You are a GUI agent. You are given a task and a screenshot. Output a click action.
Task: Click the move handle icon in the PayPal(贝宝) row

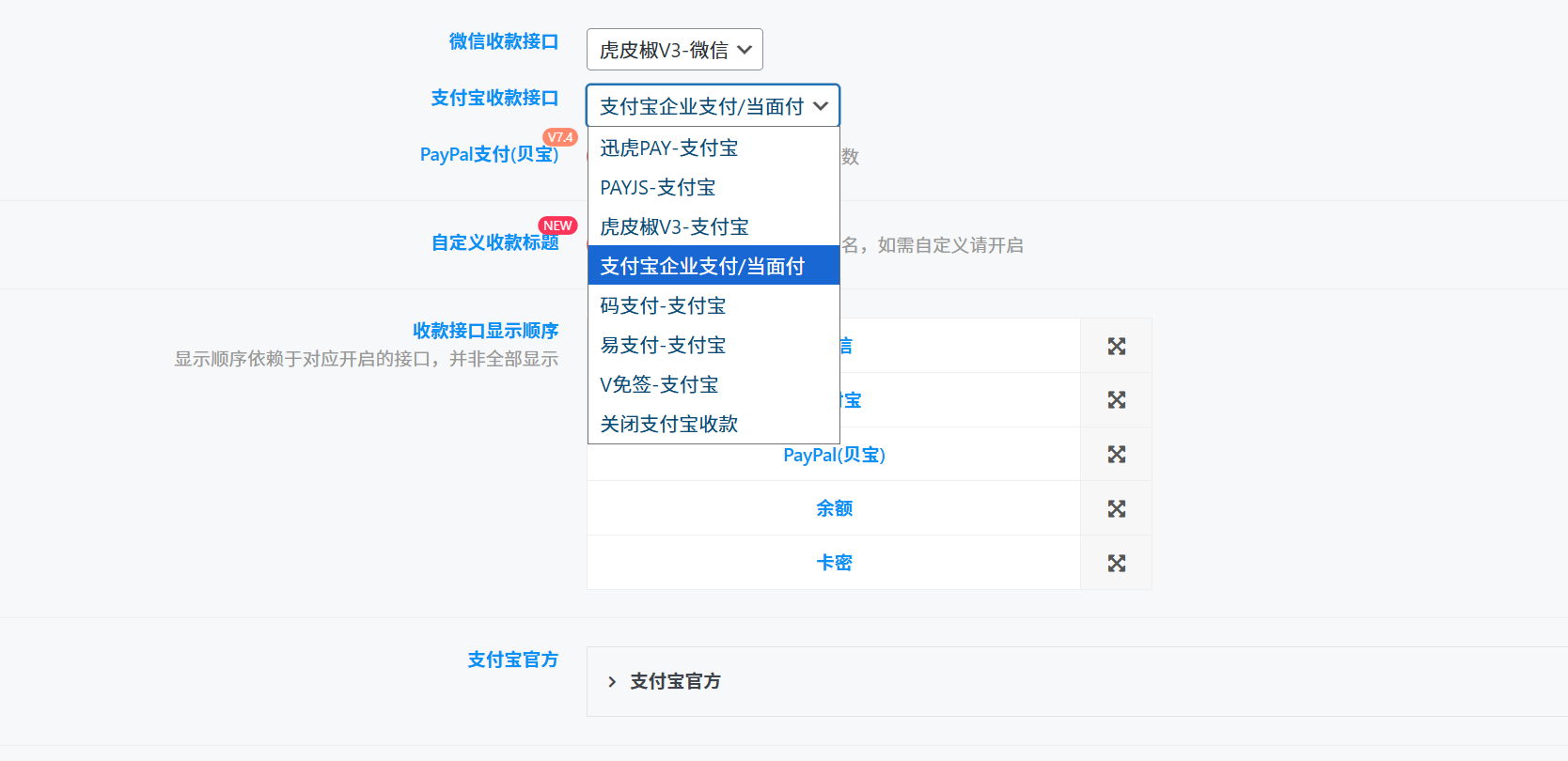point(1116,455)
